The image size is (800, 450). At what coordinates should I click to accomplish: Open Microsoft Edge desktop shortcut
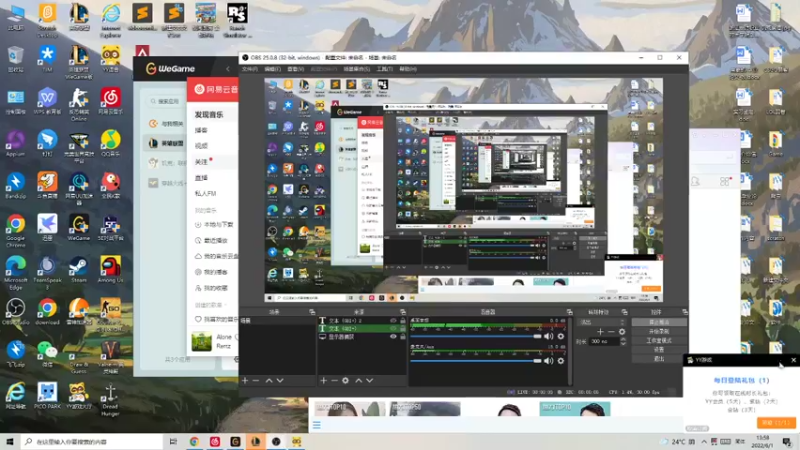tap(15, 273)
